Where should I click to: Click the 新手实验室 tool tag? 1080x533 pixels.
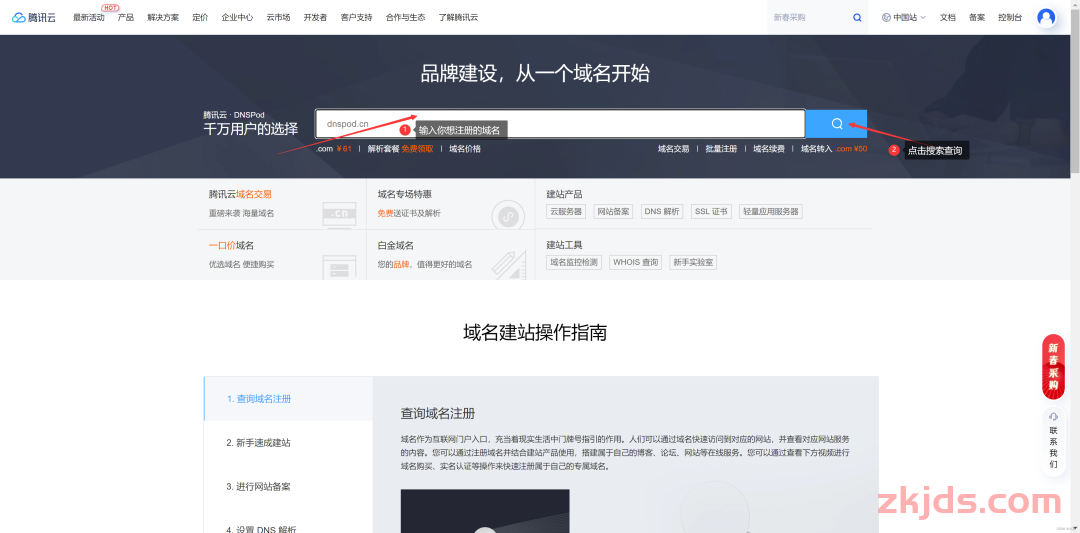[693, 262]
